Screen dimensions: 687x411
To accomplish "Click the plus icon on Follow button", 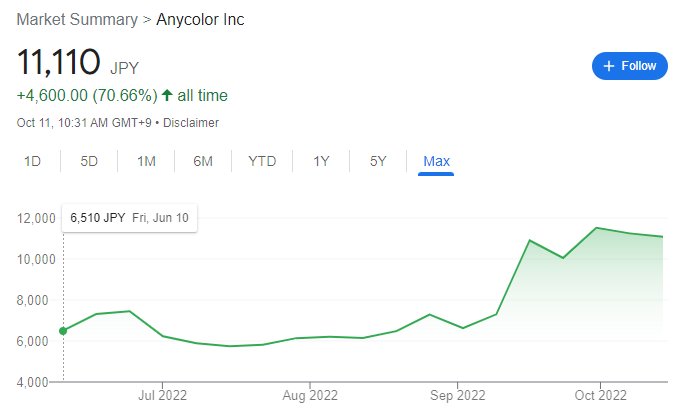I will (609, 66).
